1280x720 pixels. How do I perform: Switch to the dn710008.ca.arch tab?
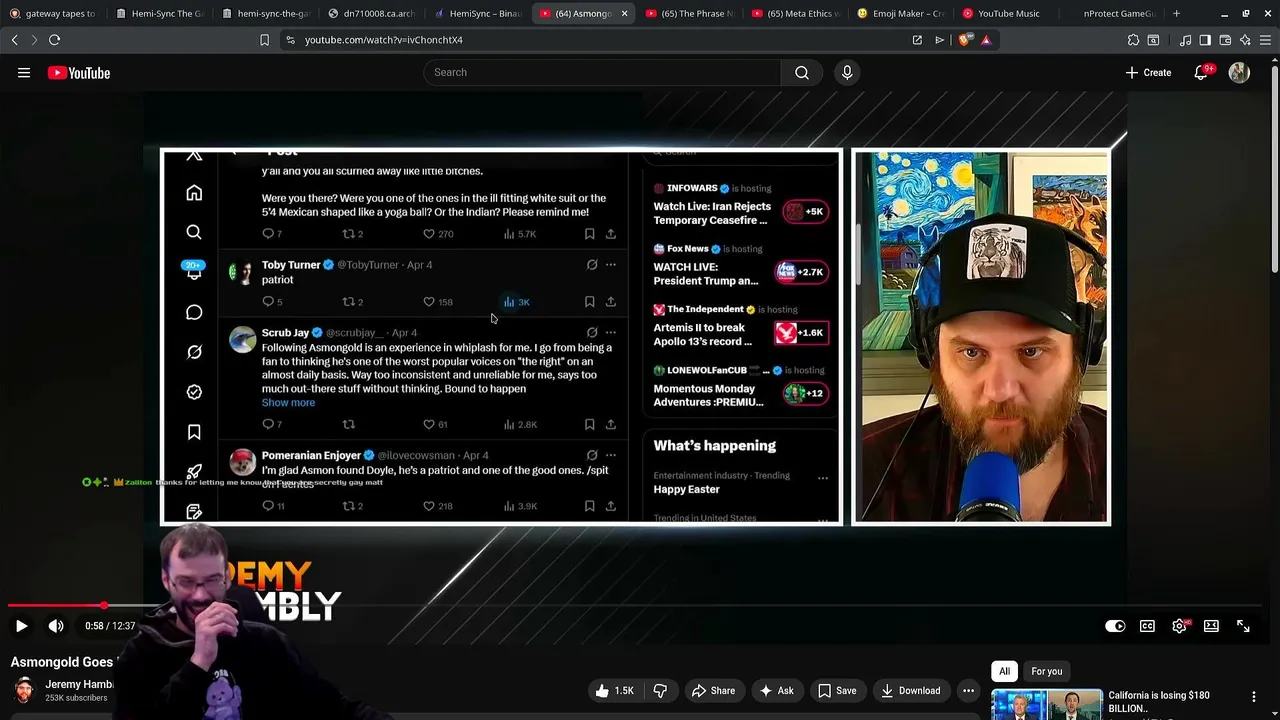[x=370, y=13]
